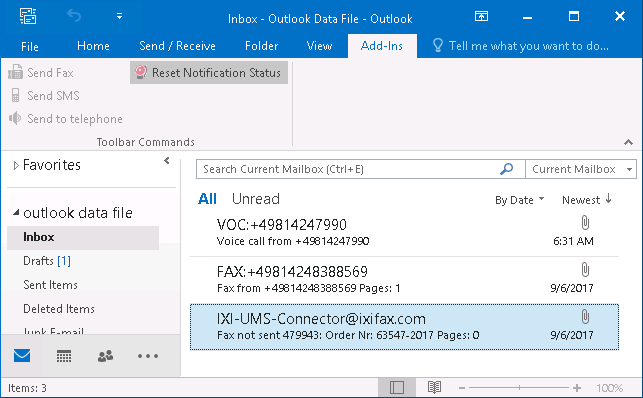Screen dimensions: 643x398
Task: Switch to Calendar view icon
Action: click(x=64, y=356)
